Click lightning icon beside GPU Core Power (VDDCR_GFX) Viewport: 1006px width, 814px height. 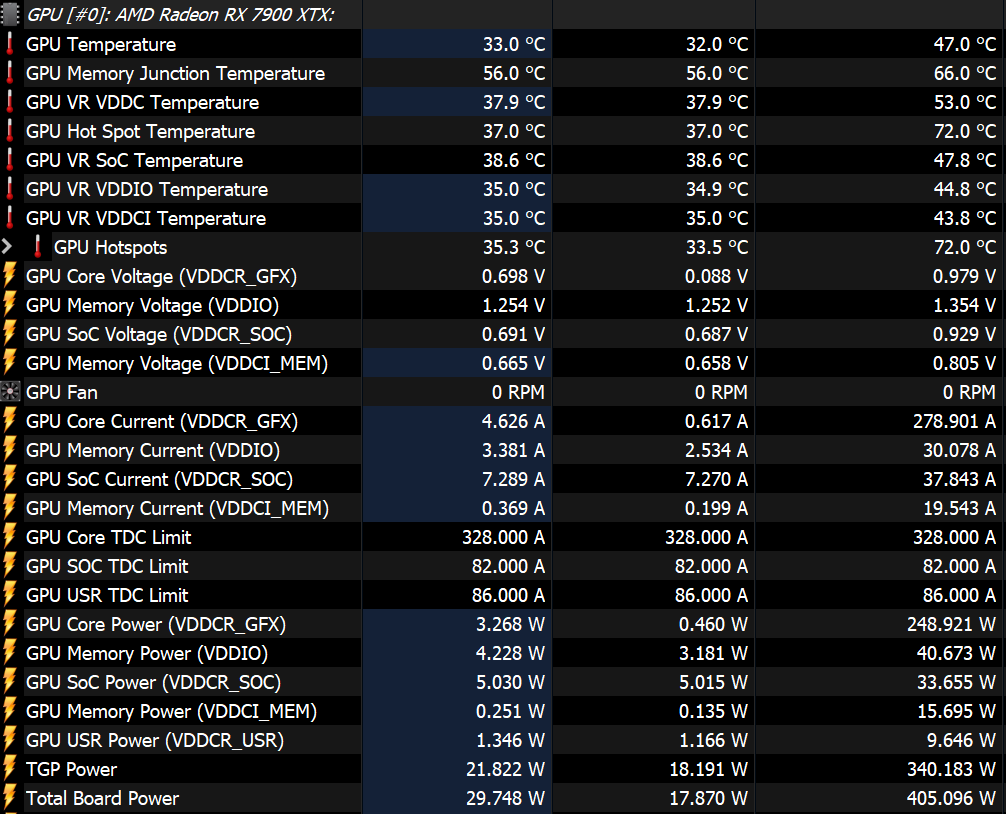(10, 623)
